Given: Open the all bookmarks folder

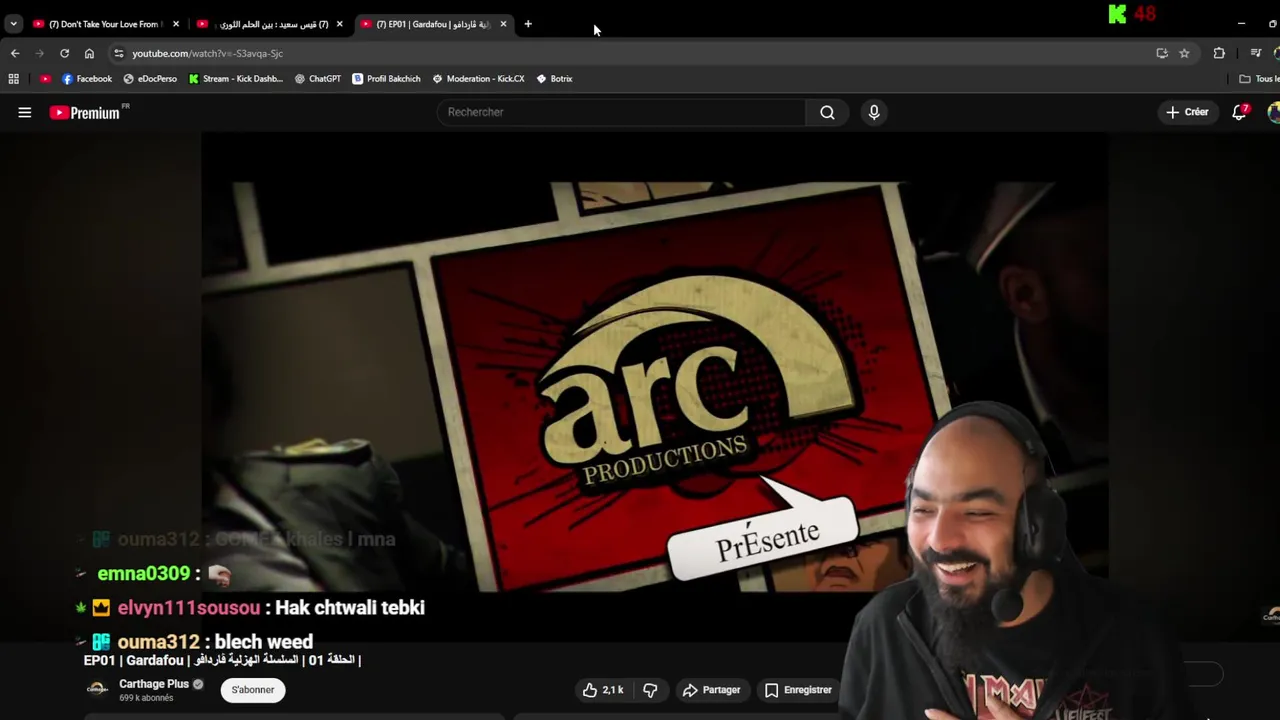Looking at the screenshot, I should [1258, 79].
